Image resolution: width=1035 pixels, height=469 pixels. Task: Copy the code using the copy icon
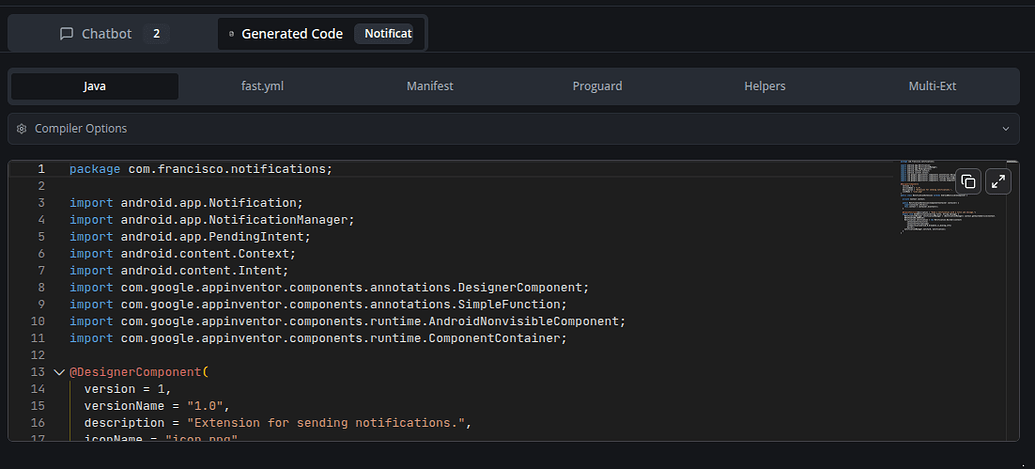point(967,181)
